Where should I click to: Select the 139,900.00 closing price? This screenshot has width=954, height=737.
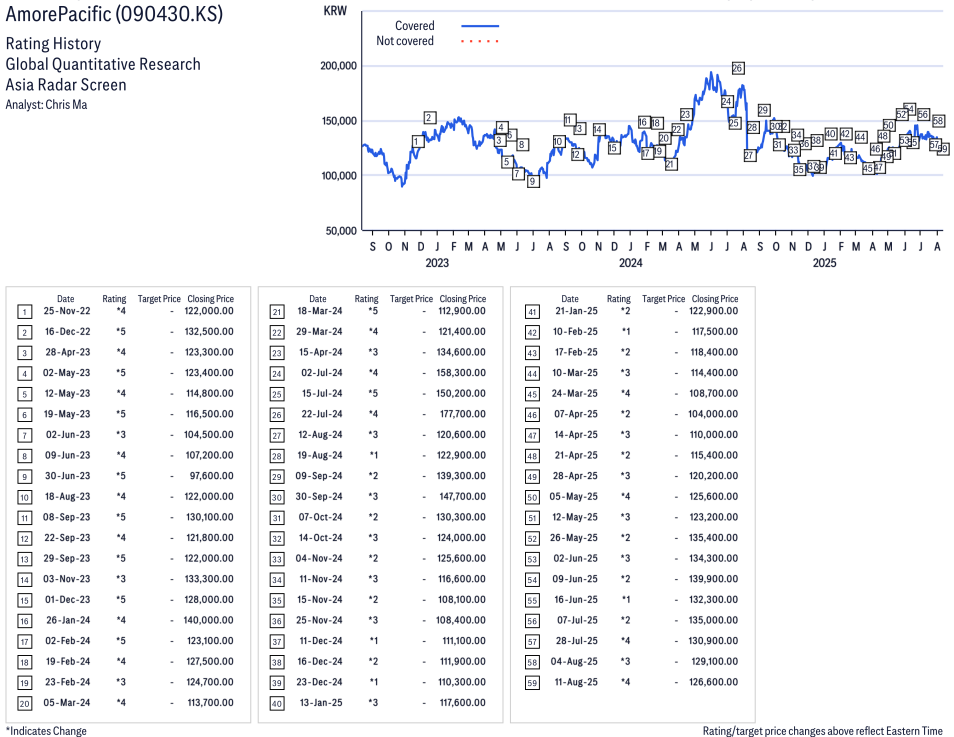(x=713, y=579)
